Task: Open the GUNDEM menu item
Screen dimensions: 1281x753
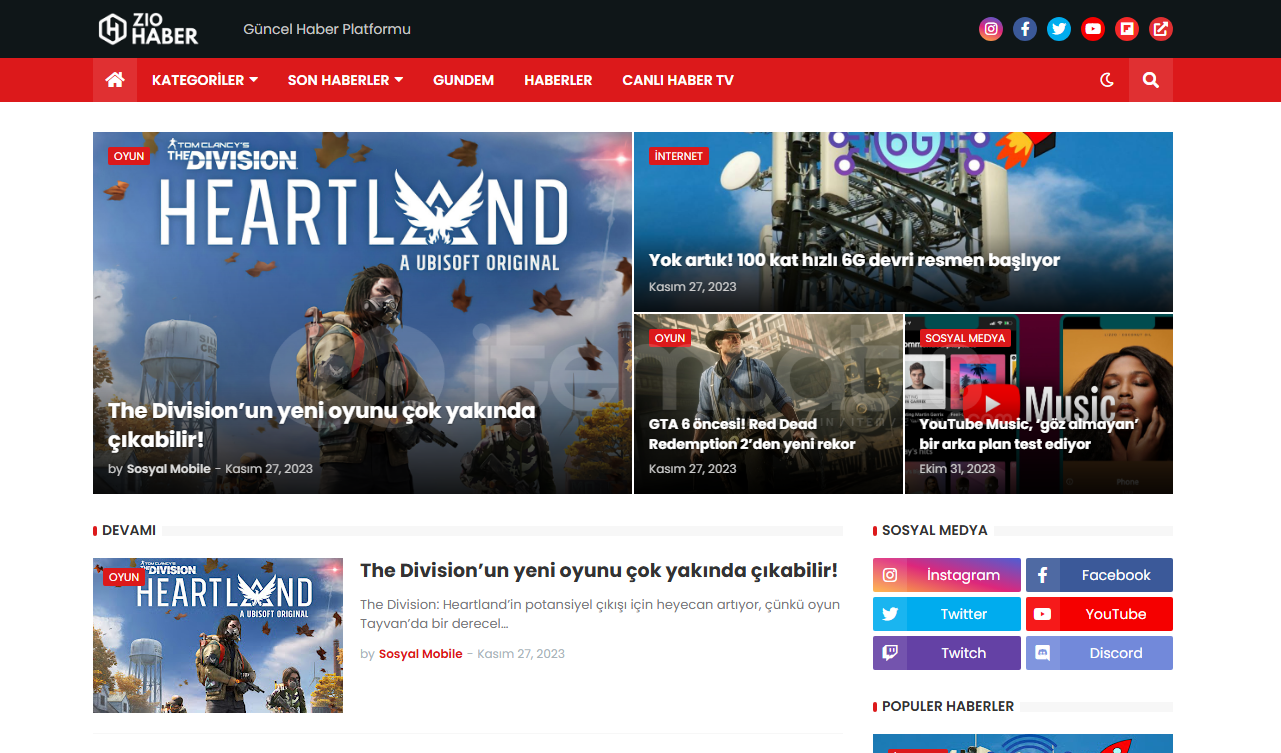Action: (463, 80)
